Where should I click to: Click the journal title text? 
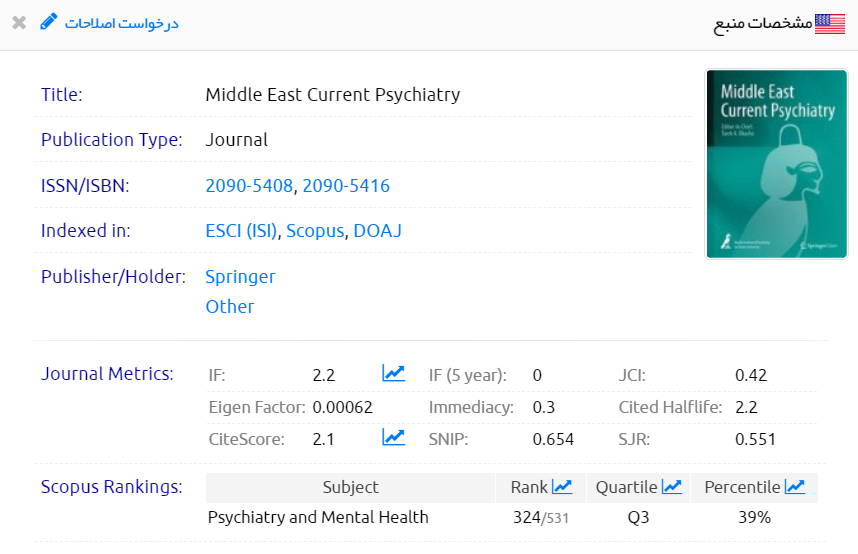(x=332, y=95)
